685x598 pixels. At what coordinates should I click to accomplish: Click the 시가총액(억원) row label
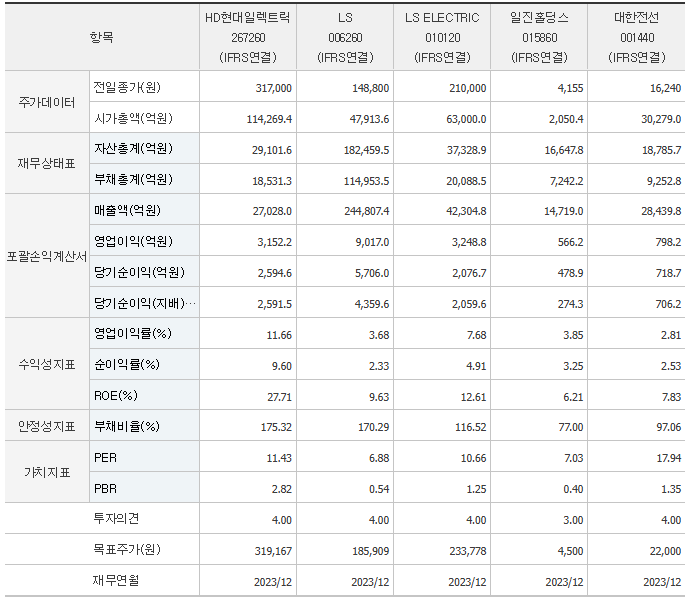(x=133, y=118)
